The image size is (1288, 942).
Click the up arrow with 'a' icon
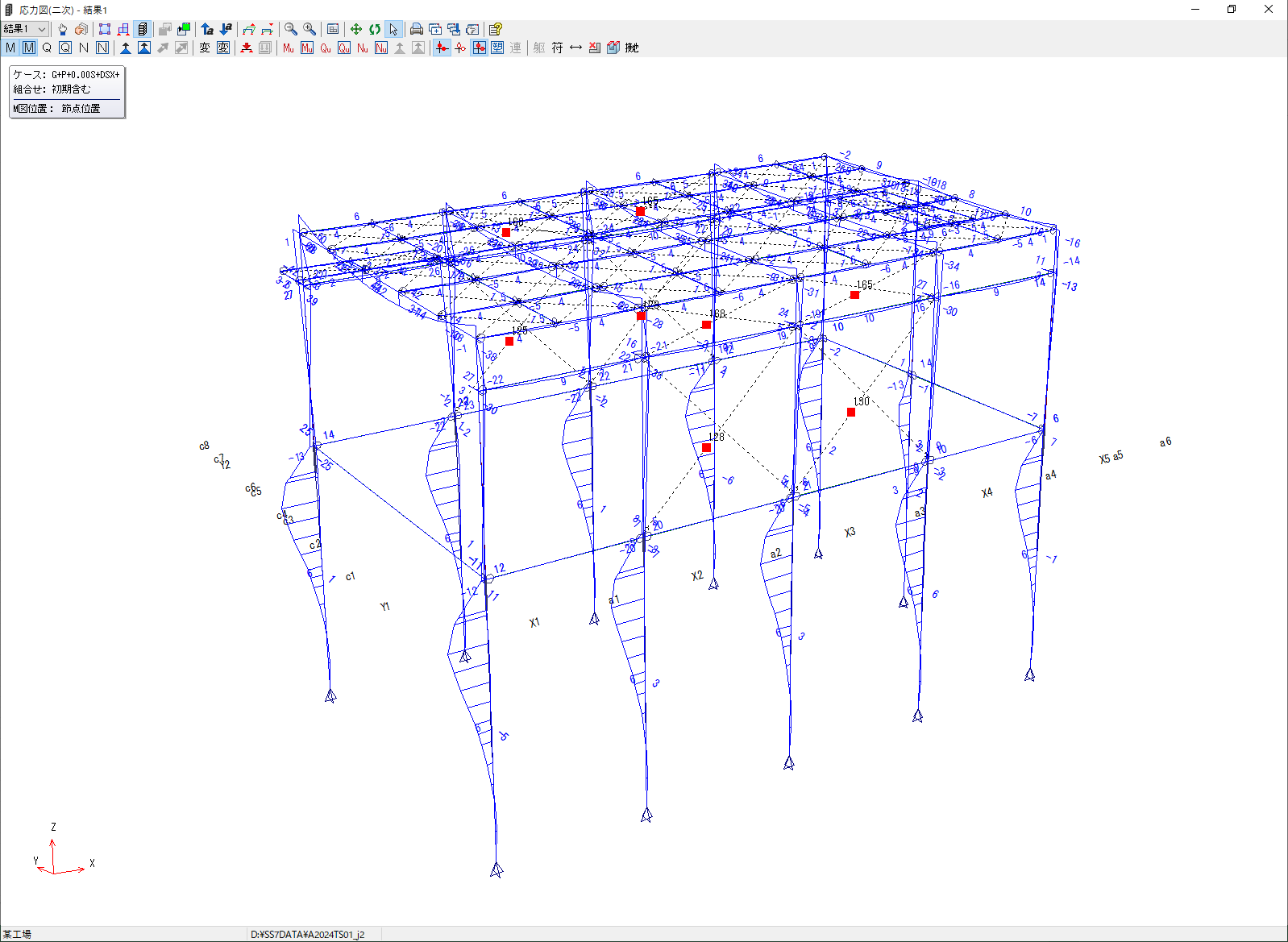pos(207,29)
